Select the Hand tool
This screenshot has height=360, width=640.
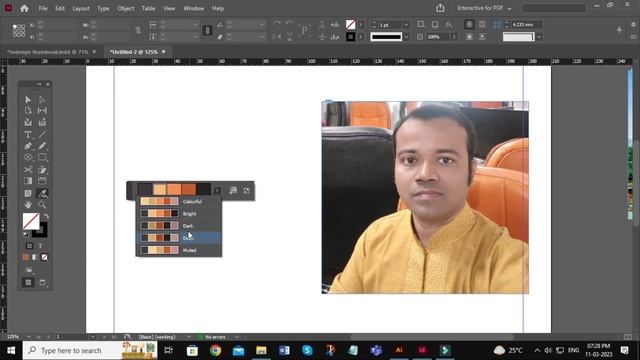point(28,204)
